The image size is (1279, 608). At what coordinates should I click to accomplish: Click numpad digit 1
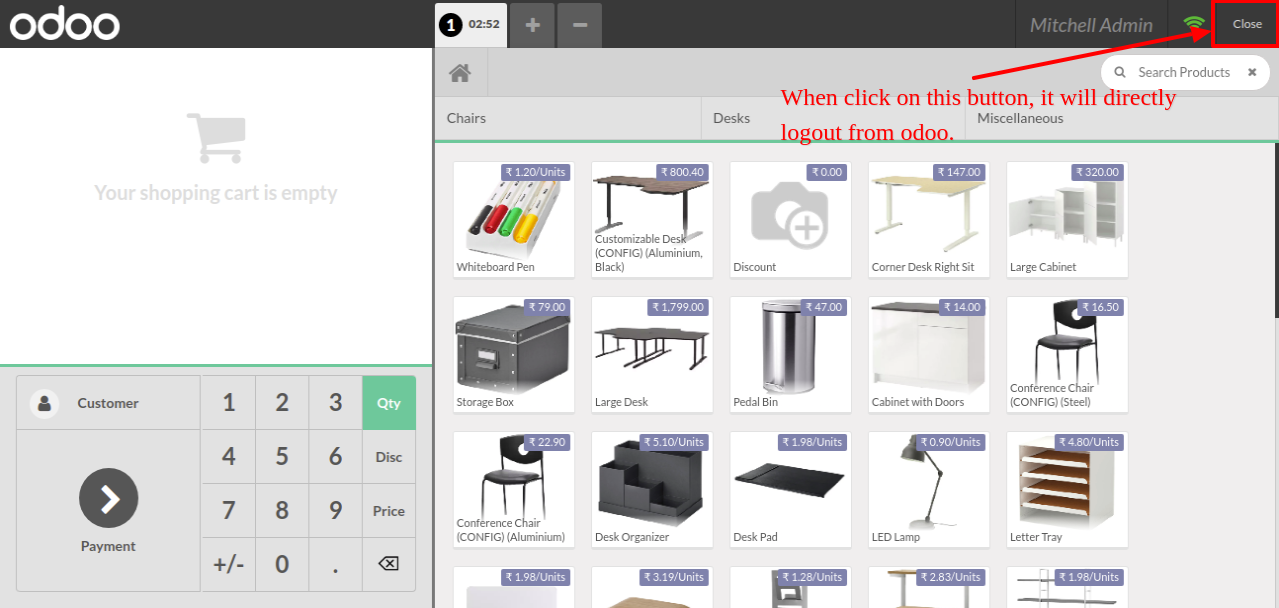click(x=229, y=403)
